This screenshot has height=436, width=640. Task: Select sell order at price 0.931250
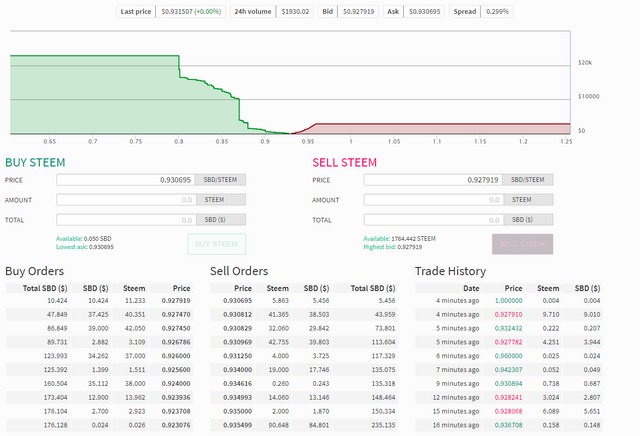click(x=304, y=356)
